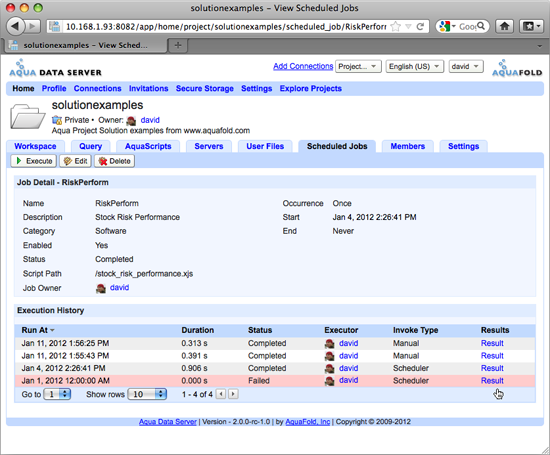Screen dimensions: 550x455
Task: Click the browser back arrow button
Action: click(15, 26)
